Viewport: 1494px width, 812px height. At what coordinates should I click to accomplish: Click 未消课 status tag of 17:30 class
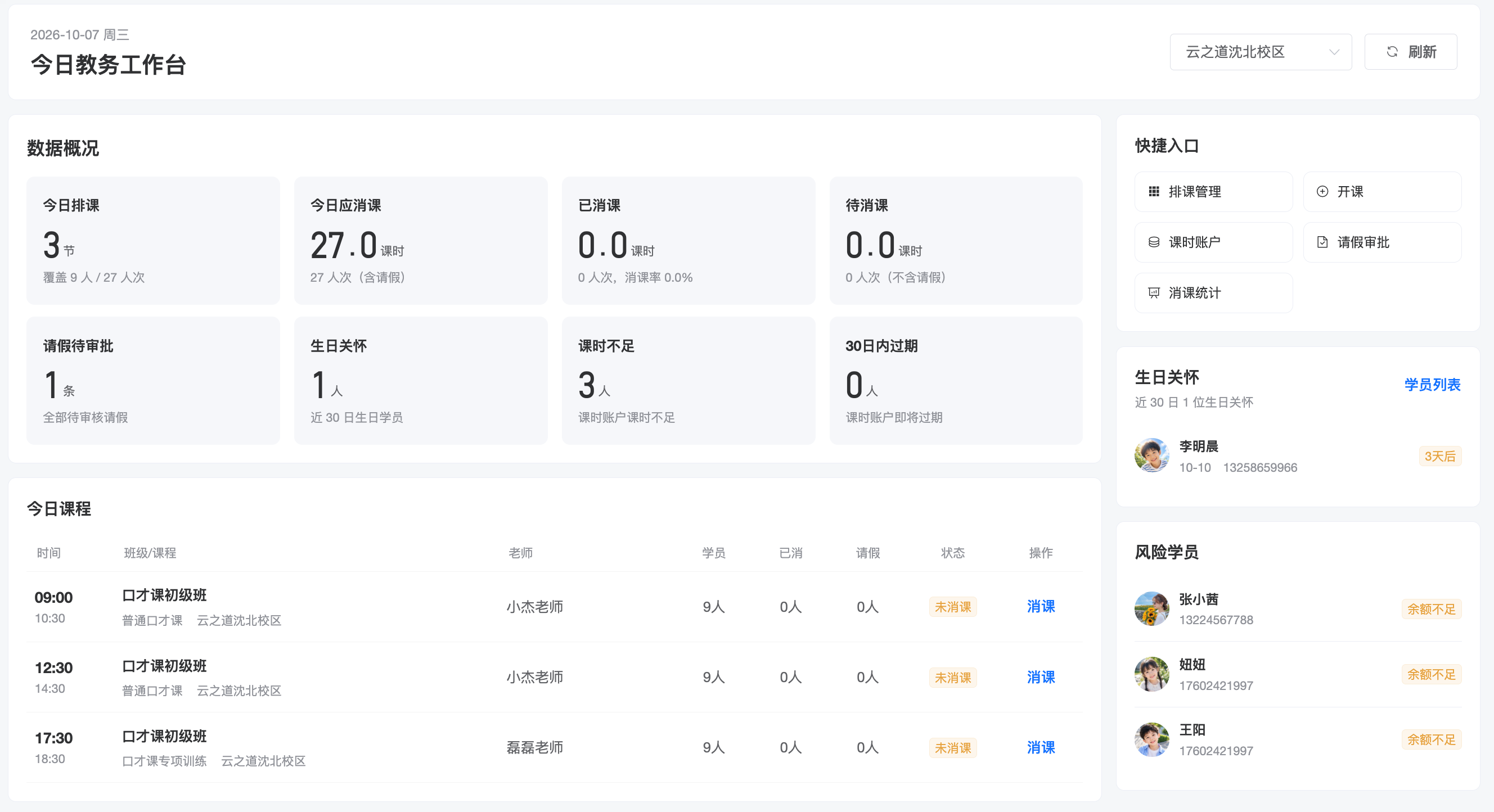(953, 748)
